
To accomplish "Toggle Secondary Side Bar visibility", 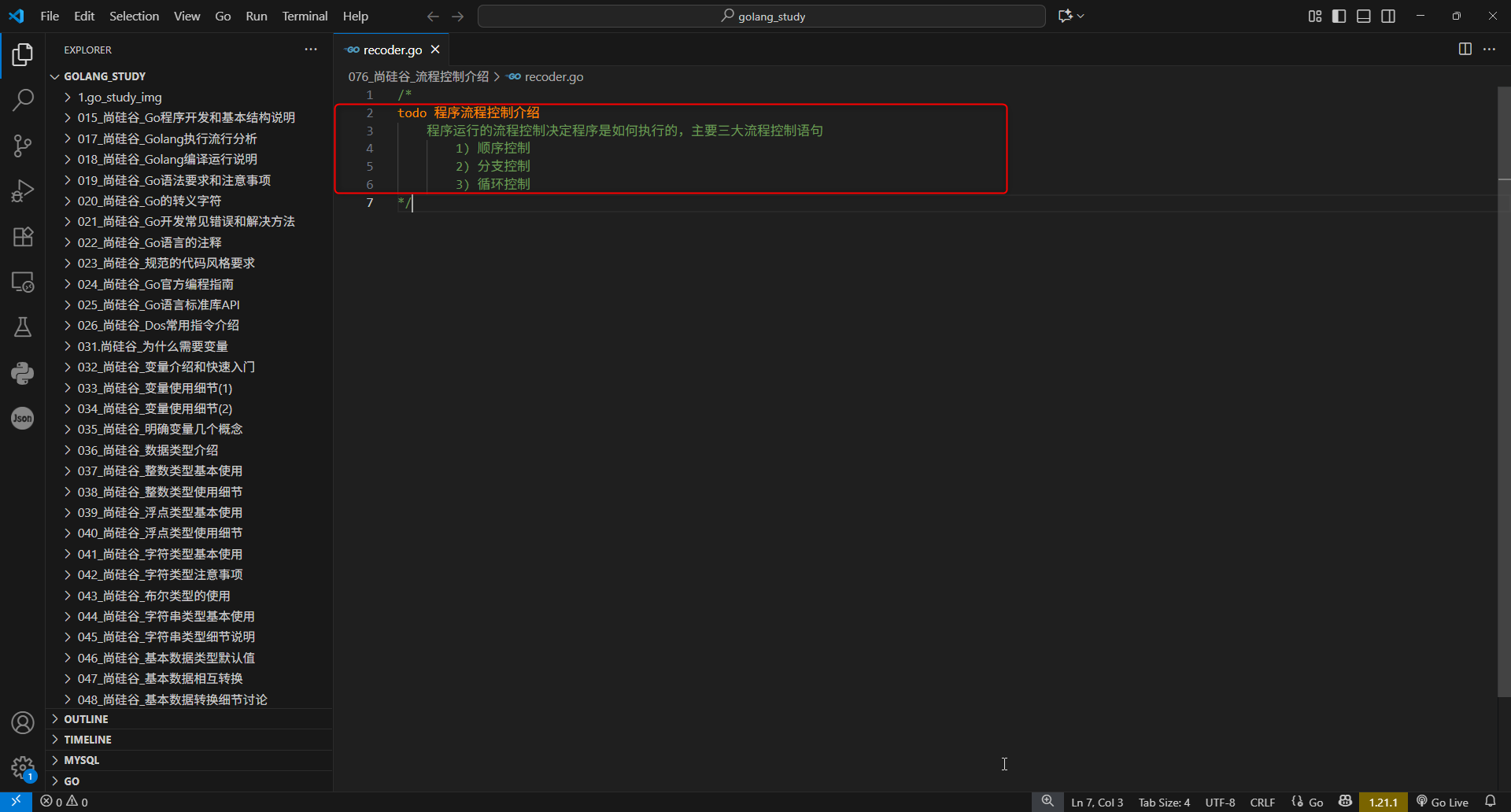I will tap(1388, 16).
